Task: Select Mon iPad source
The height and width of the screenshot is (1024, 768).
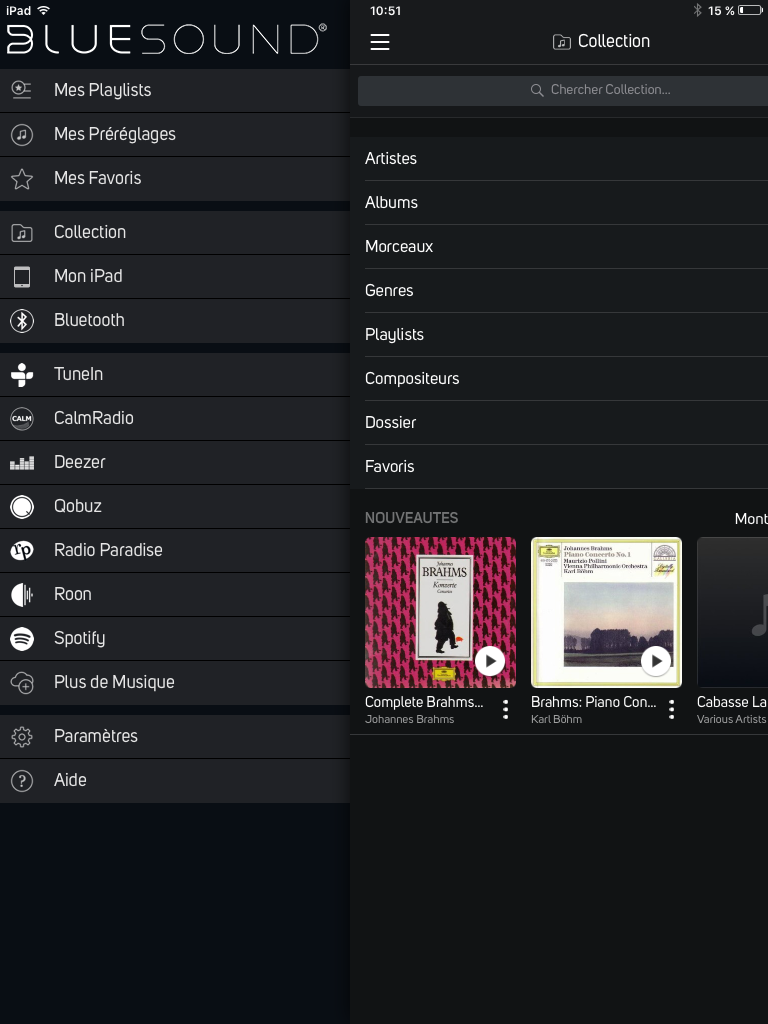Action: click(x=175, y=276)
